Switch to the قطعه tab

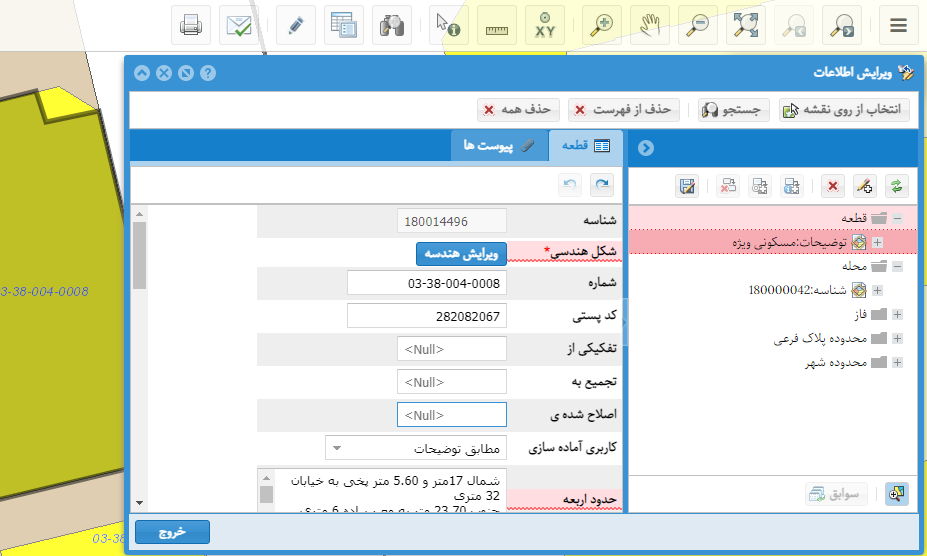586,146
